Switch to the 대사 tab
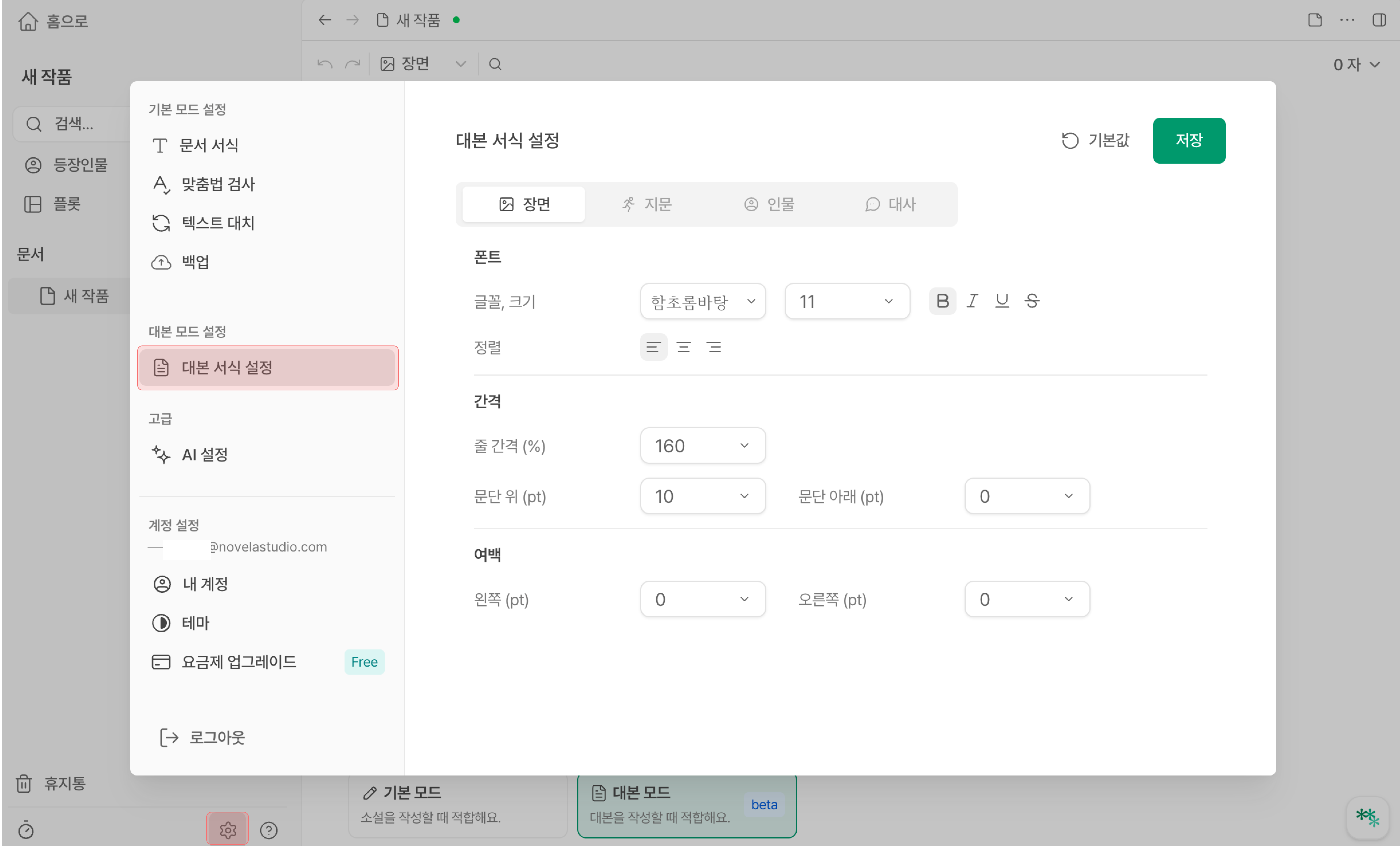The image size is (1400, 846). pos(890,205)
